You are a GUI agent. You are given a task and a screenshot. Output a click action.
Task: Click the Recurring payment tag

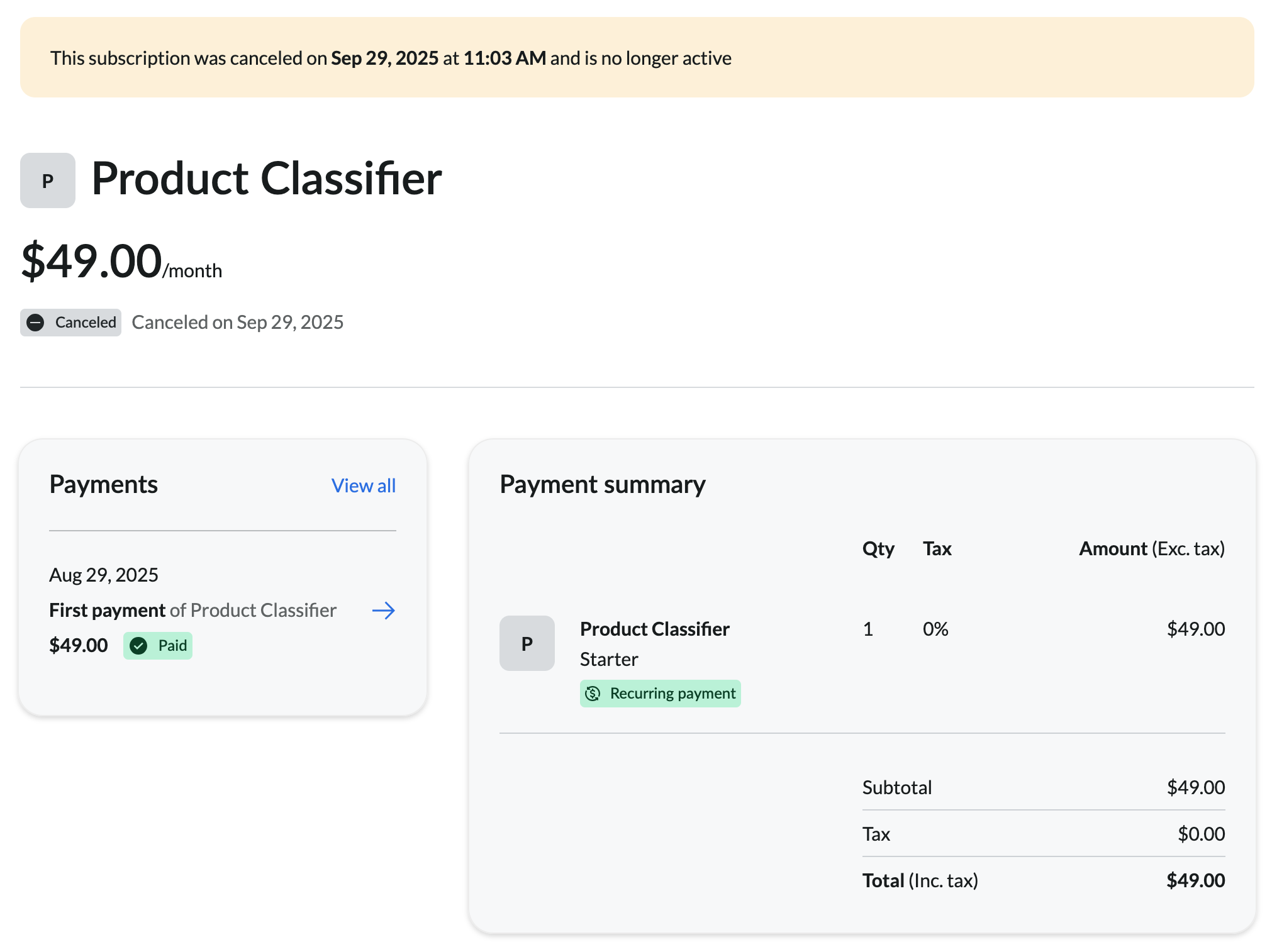(659, 694)
